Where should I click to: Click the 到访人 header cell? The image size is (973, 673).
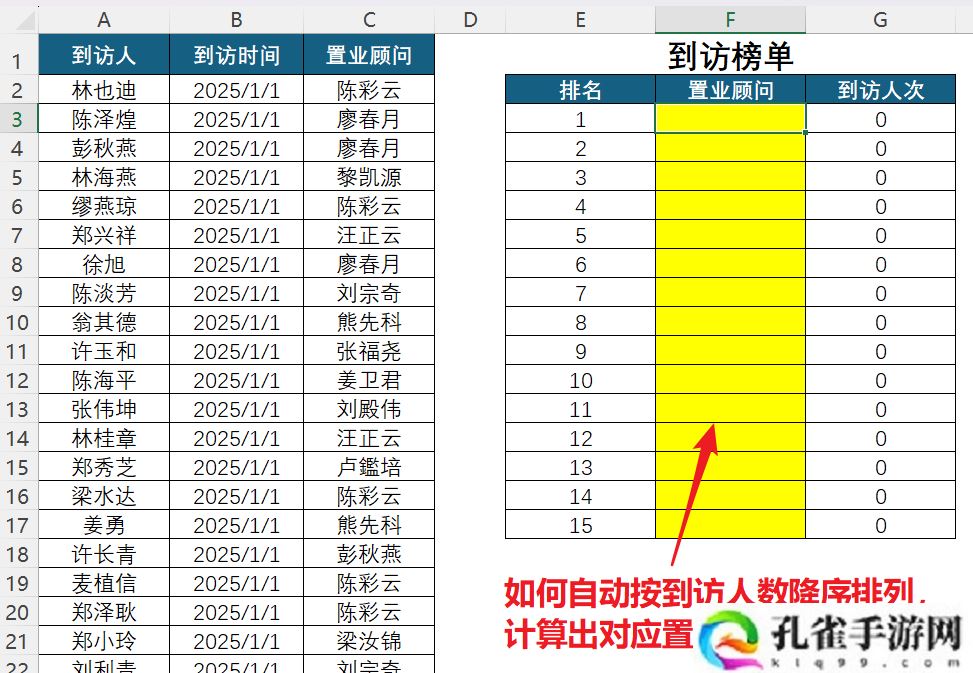pyautogui.click(x=104, y=55)
